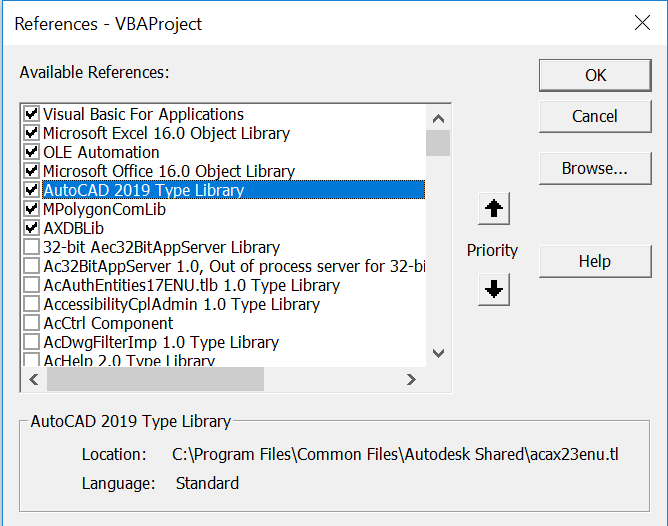
Task: Uncheck the OLE Automation reference
Action: [32, 153]
